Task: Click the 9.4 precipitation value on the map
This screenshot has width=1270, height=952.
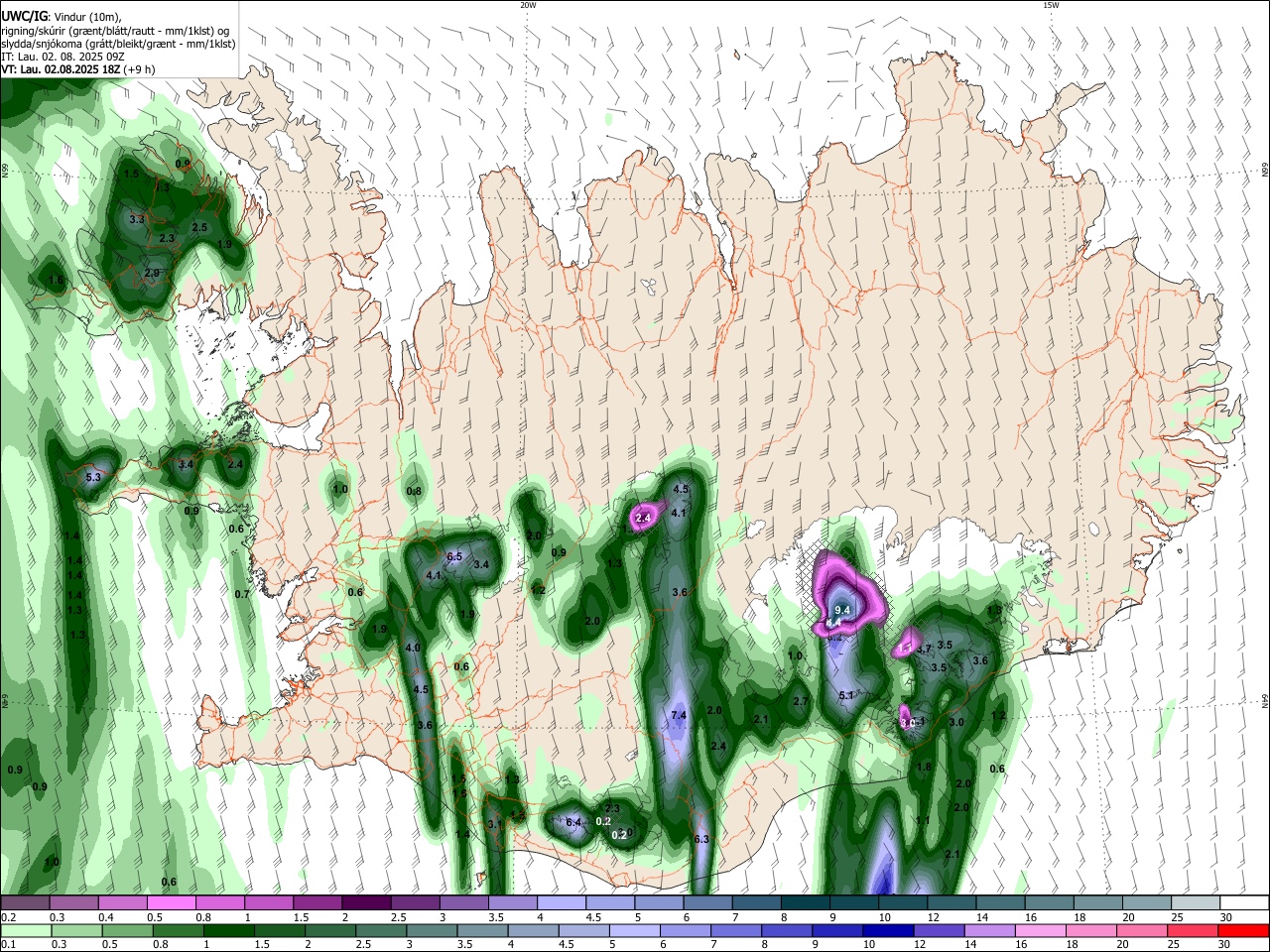Action: [842, 609]
